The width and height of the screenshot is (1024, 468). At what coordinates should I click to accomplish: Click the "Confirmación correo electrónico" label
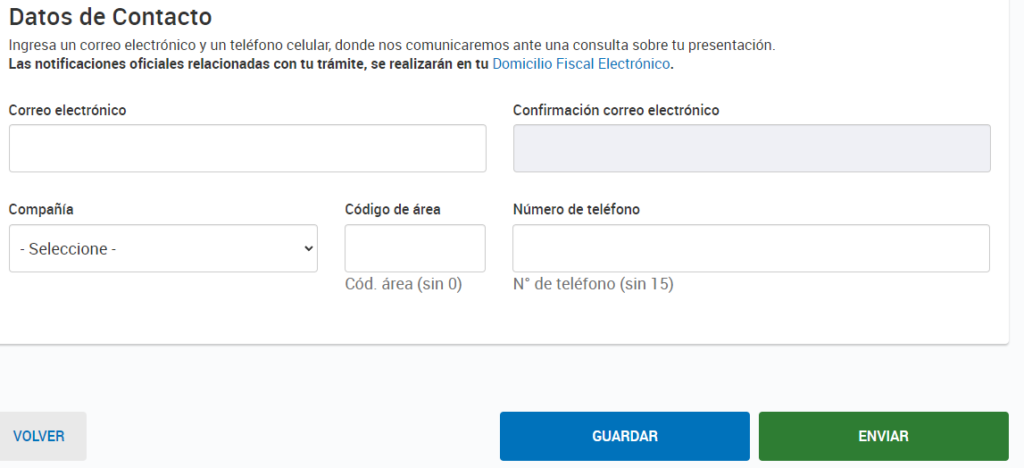click(615, 110)
